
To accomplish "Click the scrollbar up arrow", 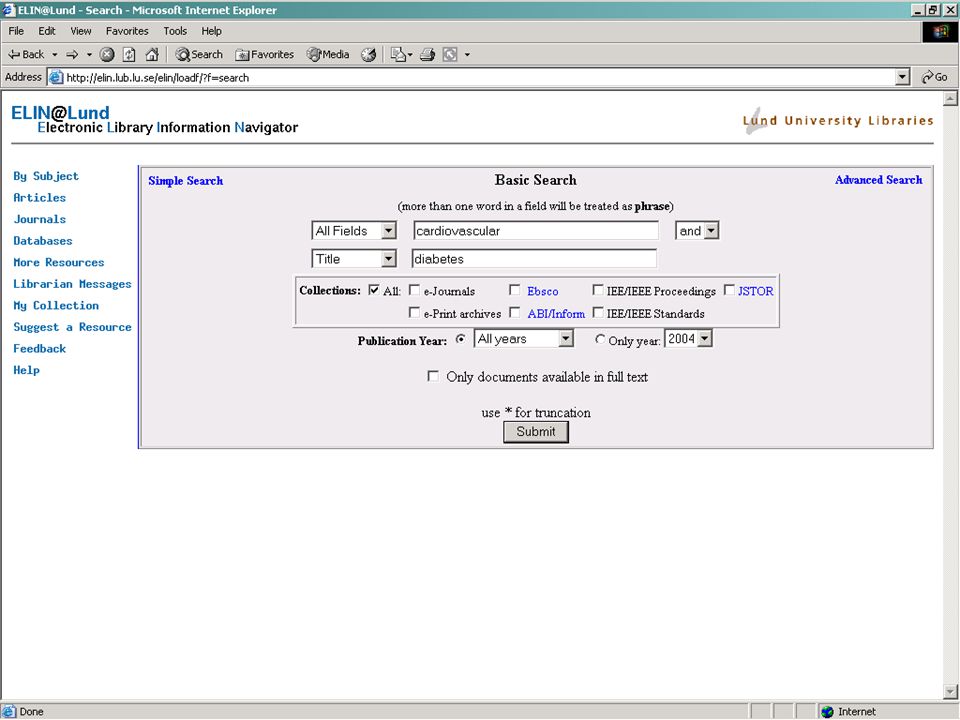I will point(950,99).
